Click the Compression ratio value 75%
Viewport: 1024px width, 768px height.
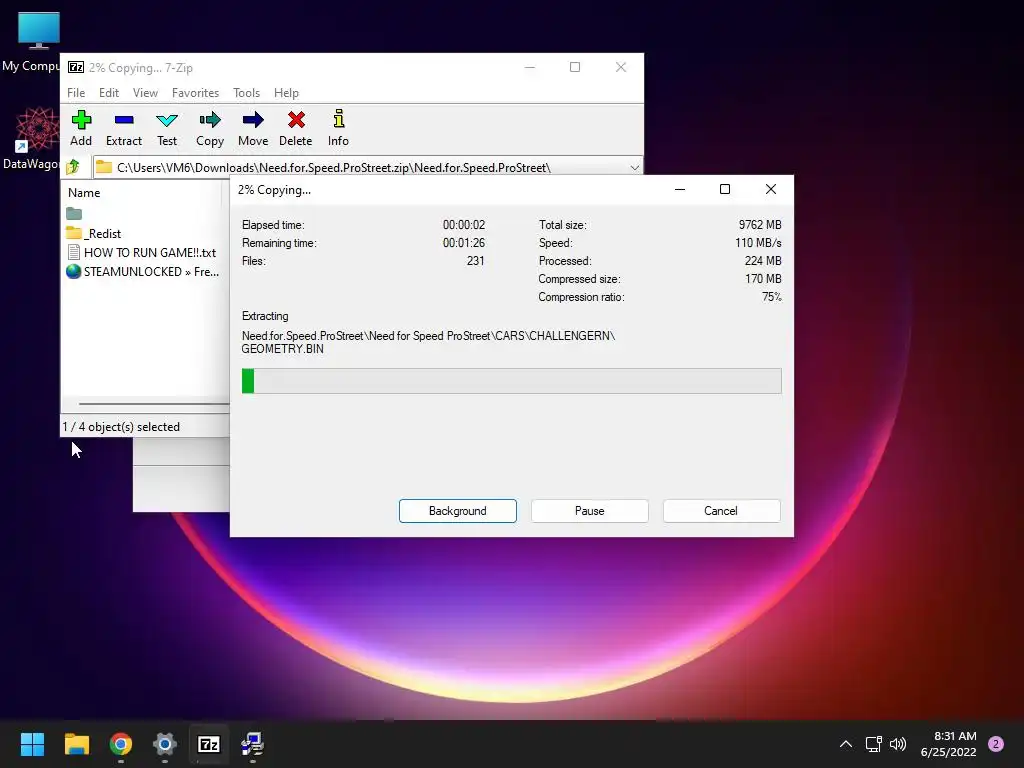tap(771, 296)
